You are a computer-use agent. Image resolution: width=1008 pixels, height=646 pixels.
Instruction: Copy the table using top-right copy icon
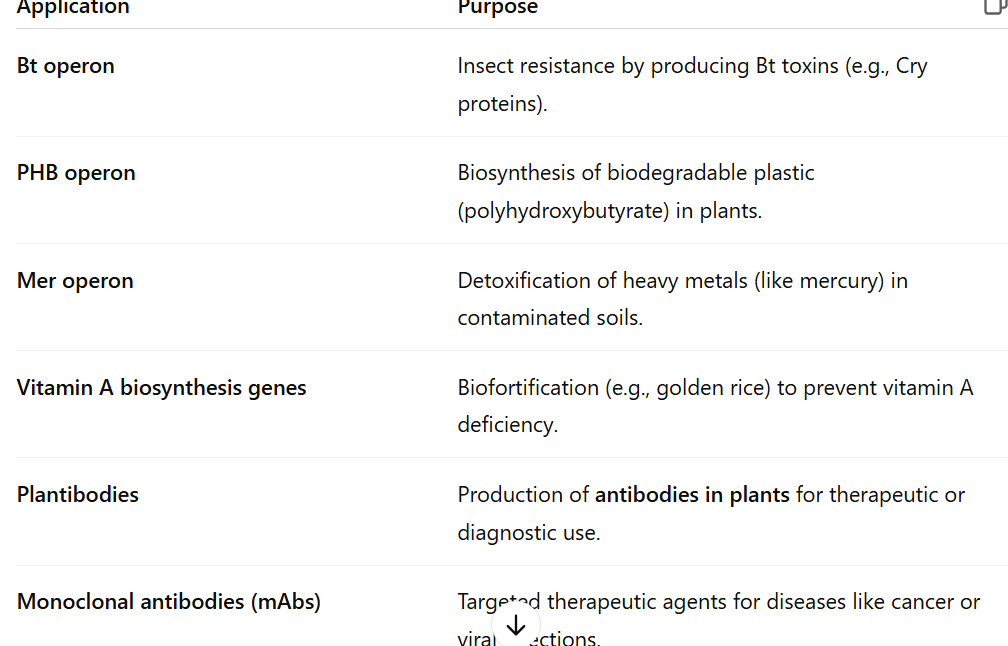(995, 6)
